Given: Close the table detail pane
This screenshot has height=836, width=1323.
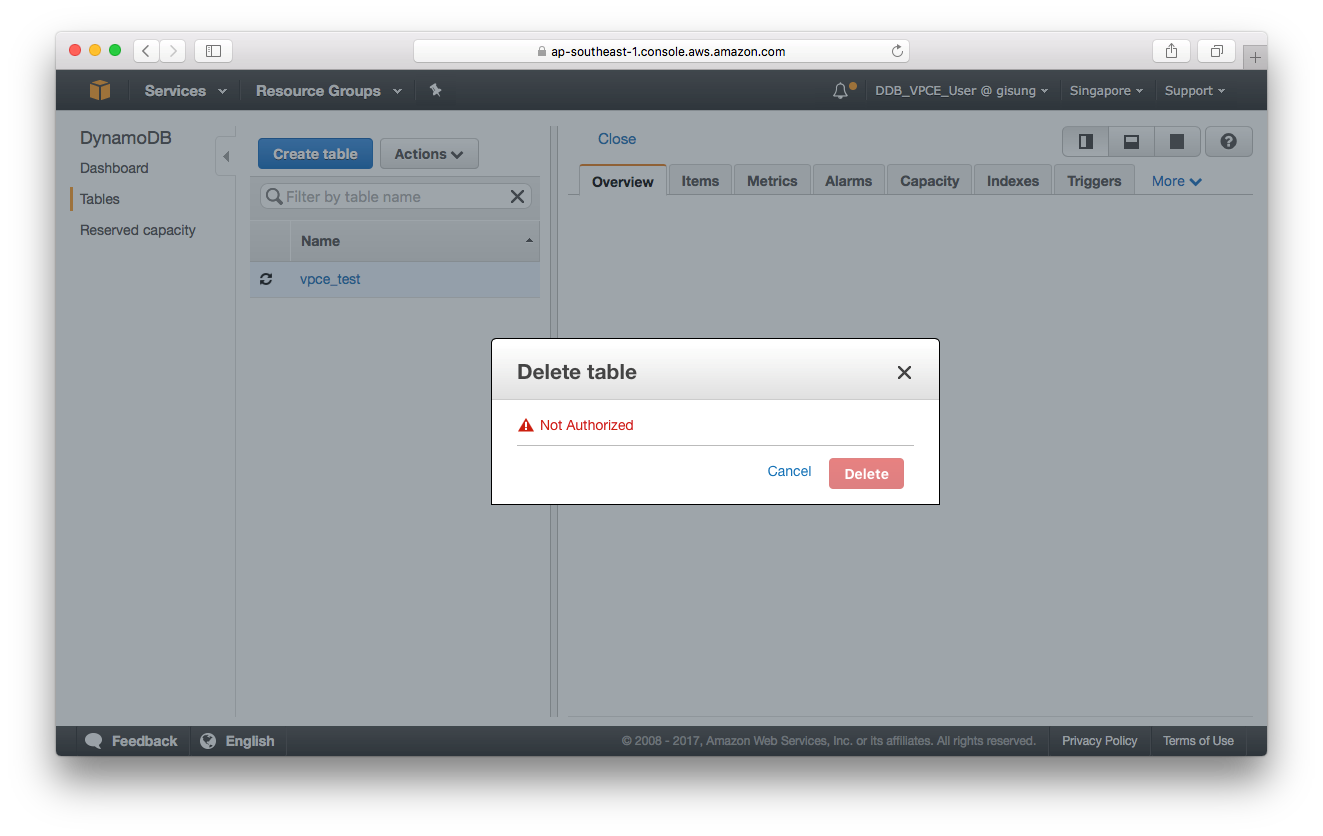Looking at the screenshot, I should [617, 139].
